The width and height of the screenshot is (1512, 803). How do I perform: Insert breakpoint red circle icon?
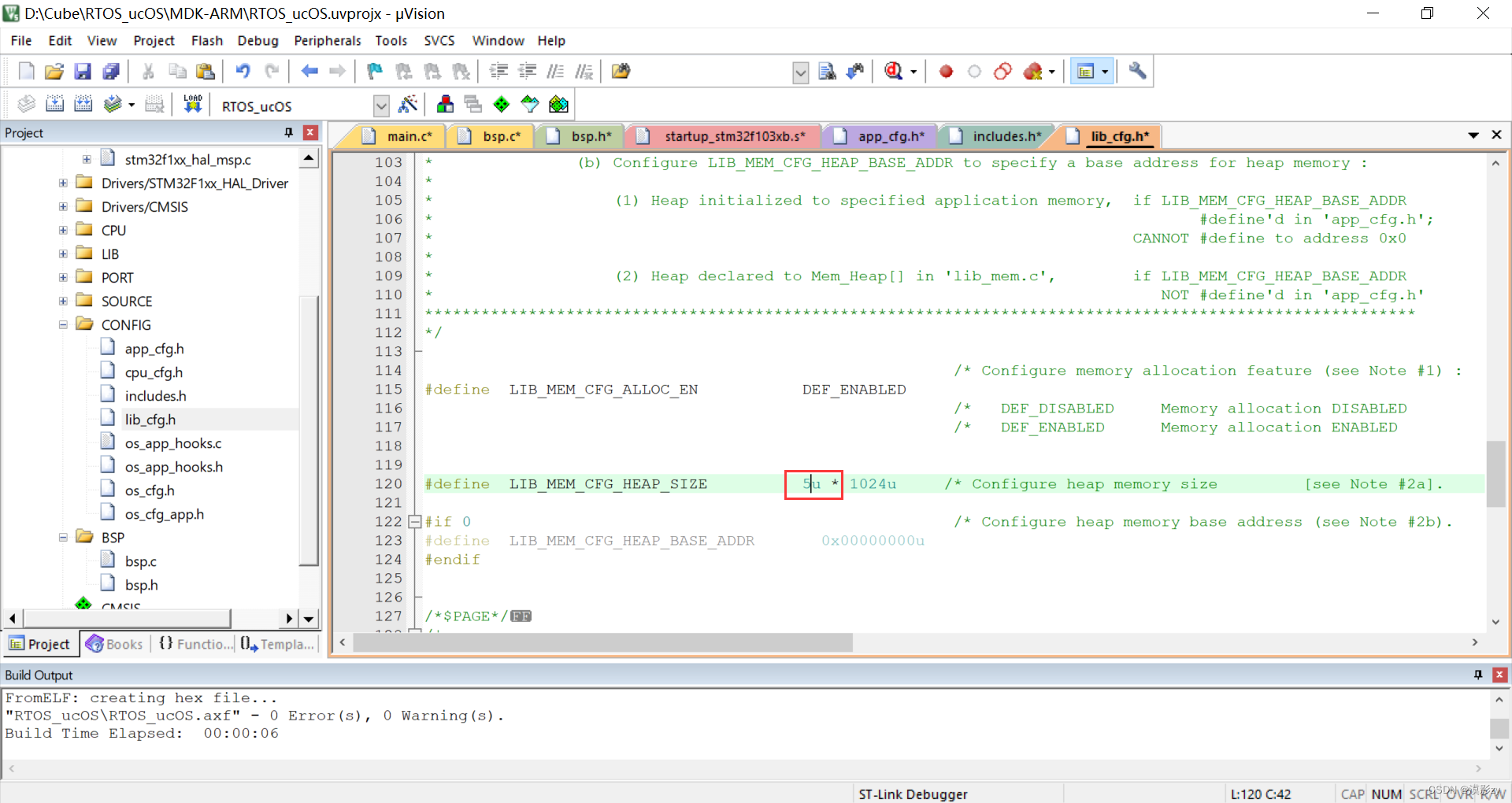[x=946, y=72]
